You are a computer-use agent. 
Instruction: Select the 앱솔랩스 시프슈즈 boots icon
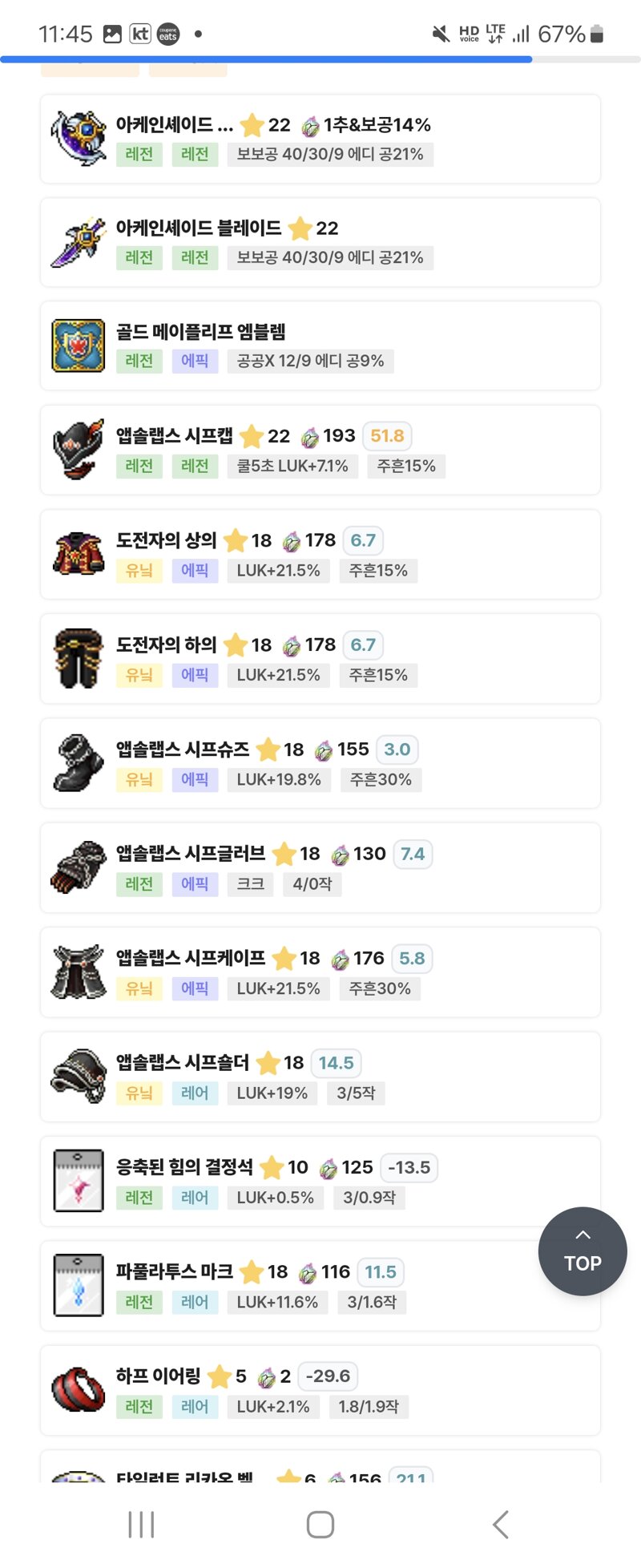click(79, 763)
